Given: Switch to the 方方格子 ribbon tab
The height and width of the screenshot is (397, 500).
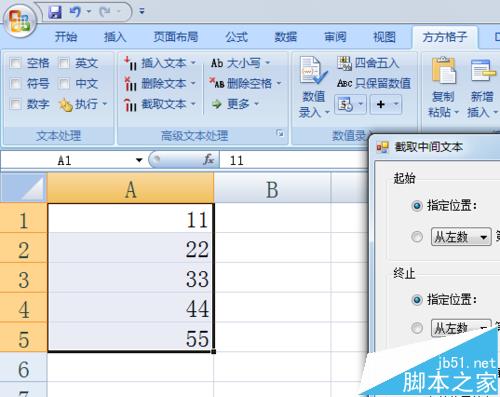Looking at the screenshot, I should [444, 37].
